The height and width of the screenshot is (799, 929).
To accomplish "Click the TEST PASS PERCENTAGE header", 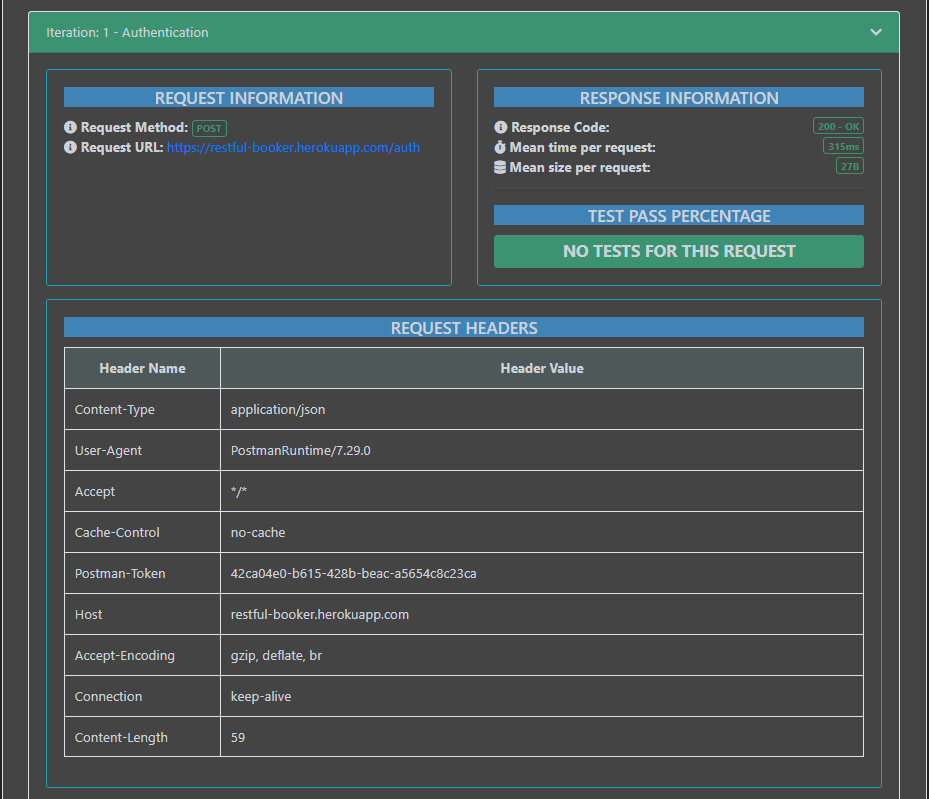I will coord(679,215).
